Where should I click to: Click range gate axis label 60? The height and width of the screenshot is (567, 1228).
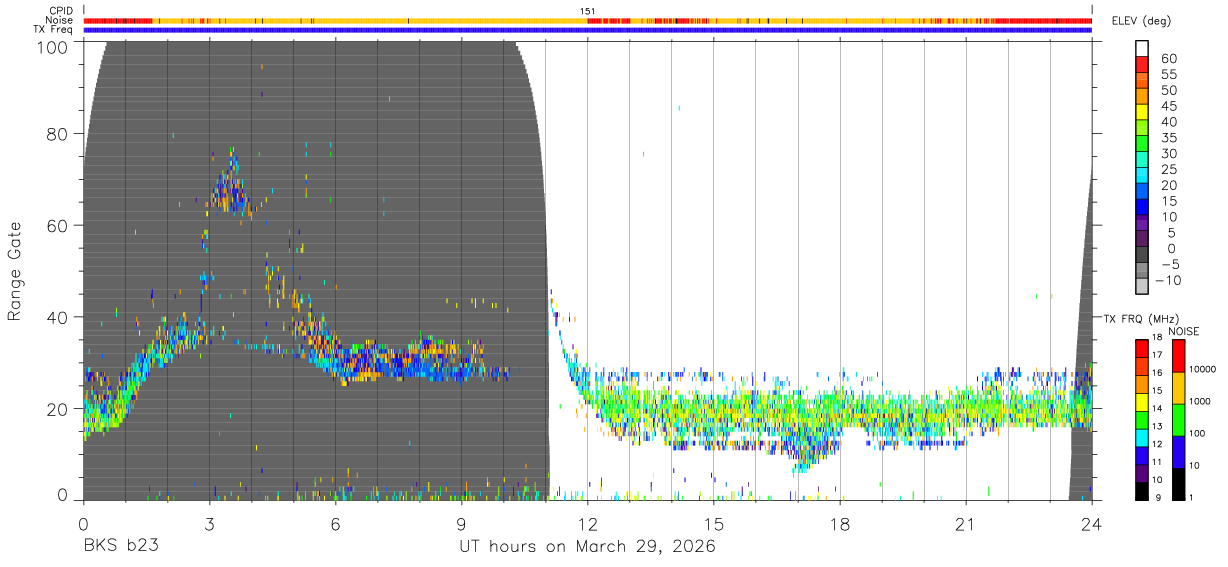click(x=56, y=226)
